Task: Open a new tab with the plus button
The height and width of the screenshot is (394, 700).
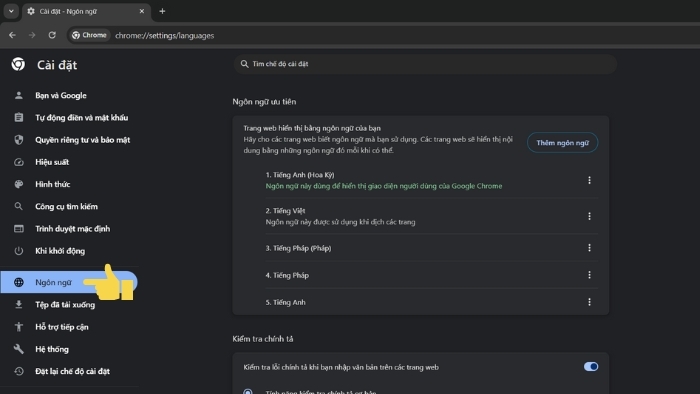Action: [162, 11]
